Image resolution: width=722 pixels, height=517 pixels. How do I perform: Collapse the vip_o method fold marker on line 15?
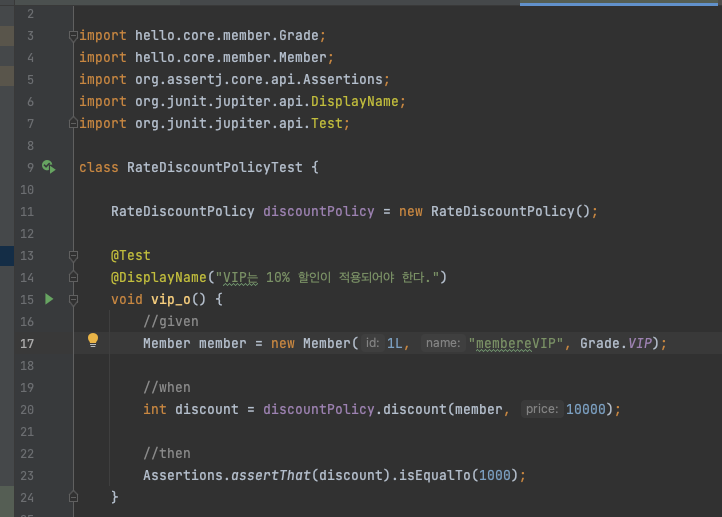tap(73, 299)
